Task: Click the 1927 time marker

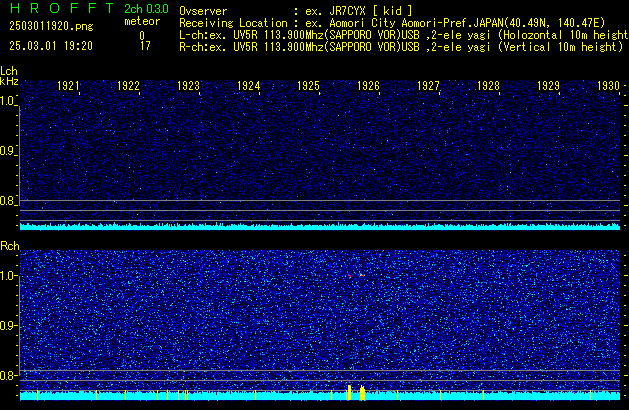Action: [428, 86]
